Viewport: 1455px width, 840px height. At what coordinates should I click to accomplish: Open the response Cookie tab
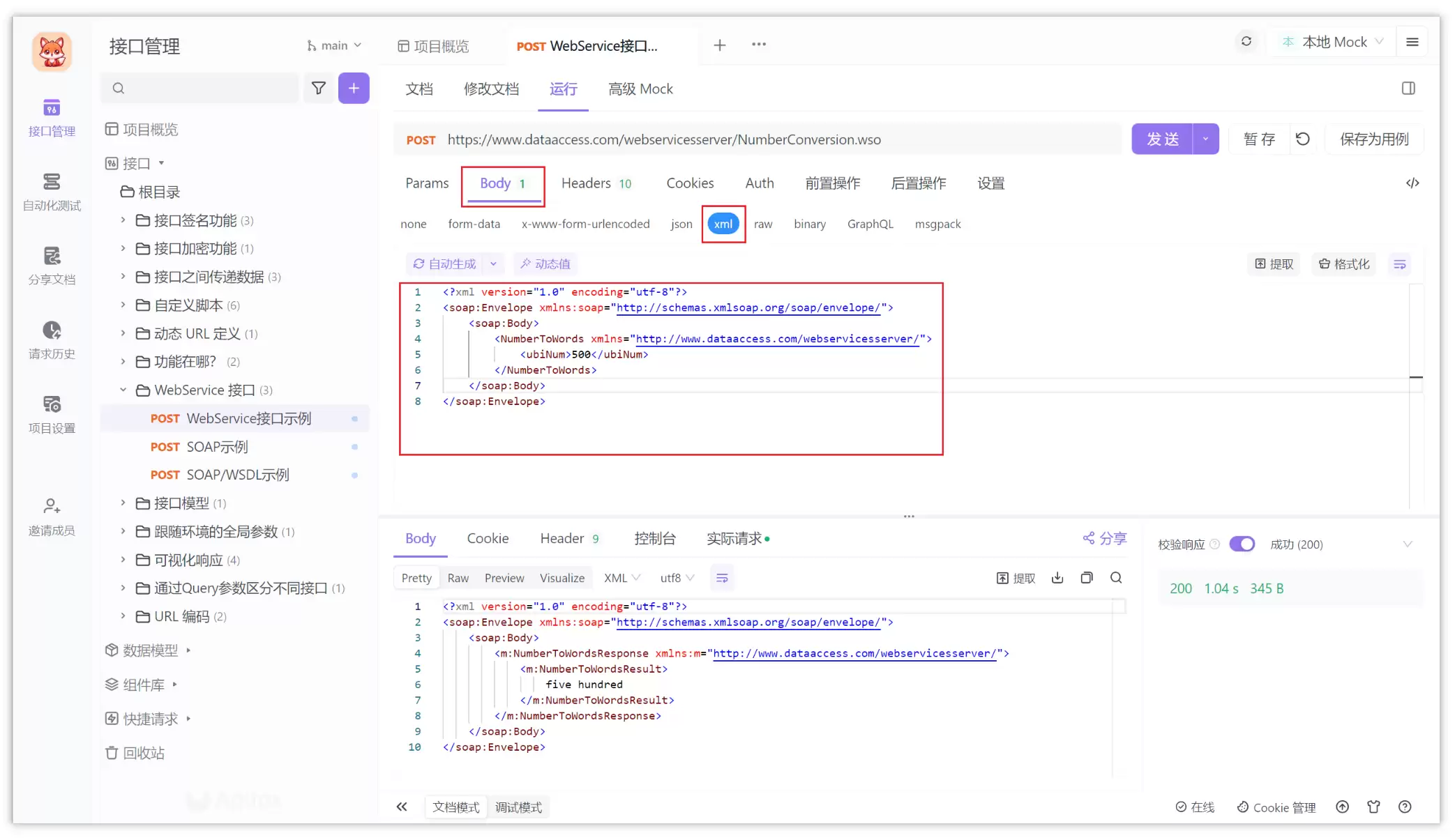488,538
